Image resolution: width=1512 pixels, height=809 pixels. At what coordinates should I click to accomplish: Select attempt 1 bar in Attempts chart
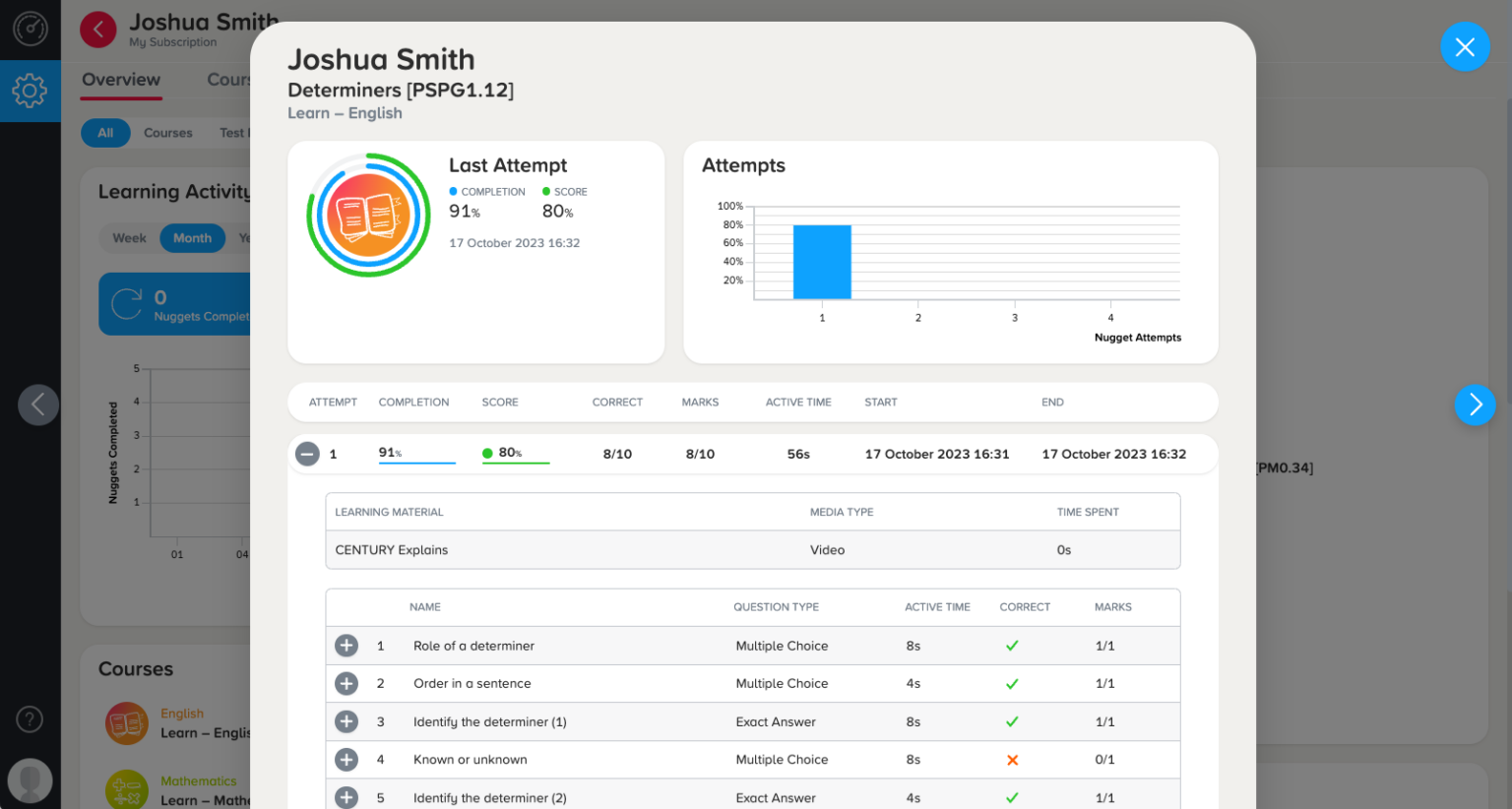coord(822,261)
